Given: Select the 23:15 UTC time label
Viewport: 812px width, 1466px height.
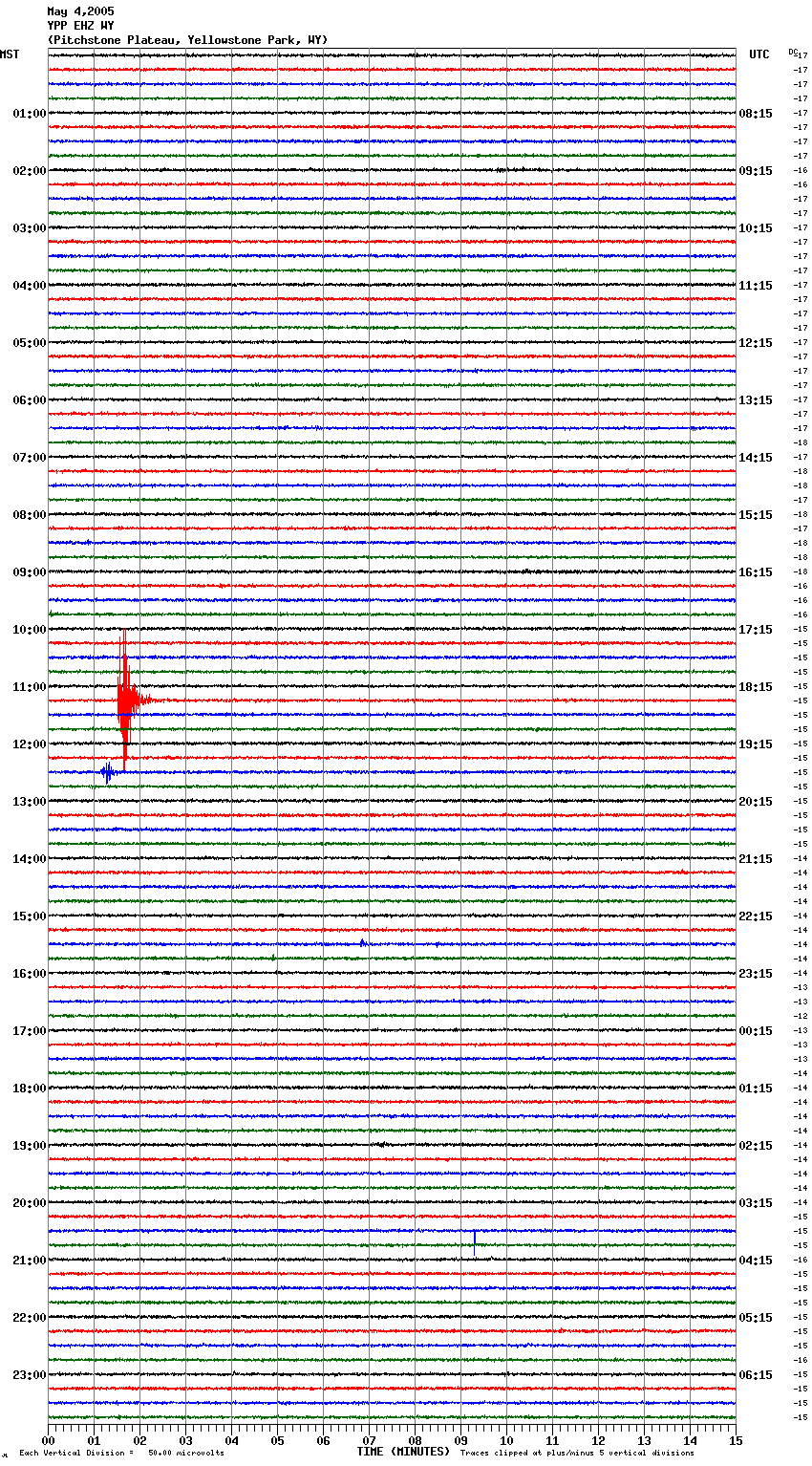Looking at the screenshot, I should coord(756,974).
